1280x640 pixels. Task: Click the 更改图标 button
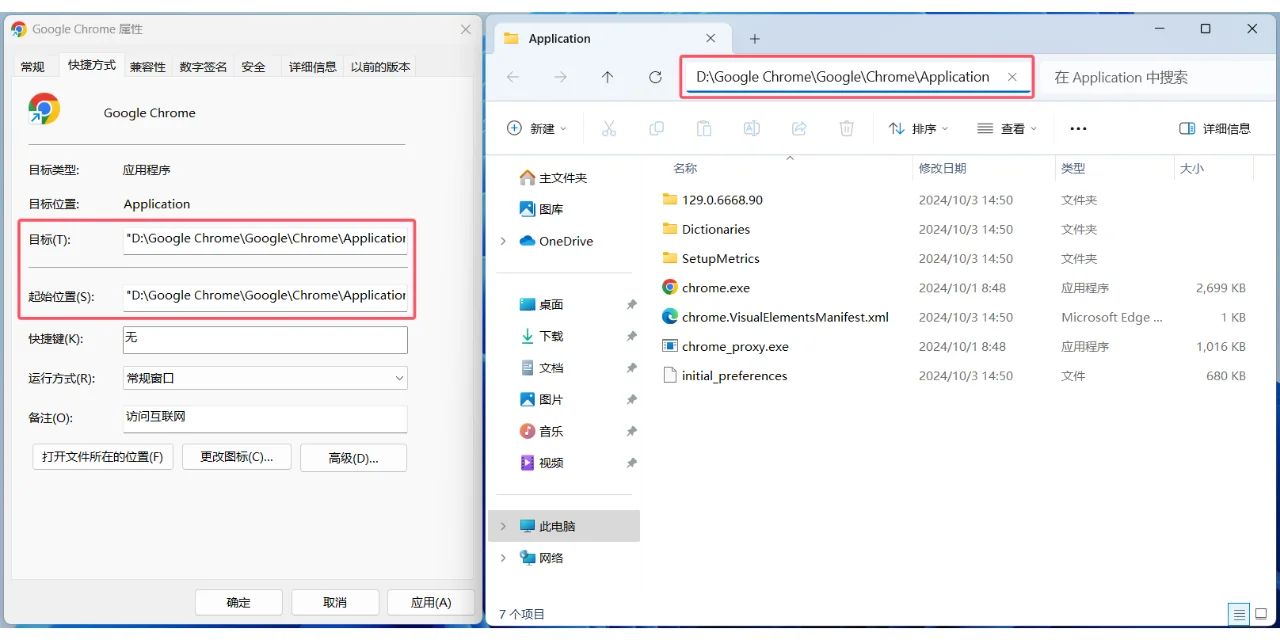tap(236, 457)
